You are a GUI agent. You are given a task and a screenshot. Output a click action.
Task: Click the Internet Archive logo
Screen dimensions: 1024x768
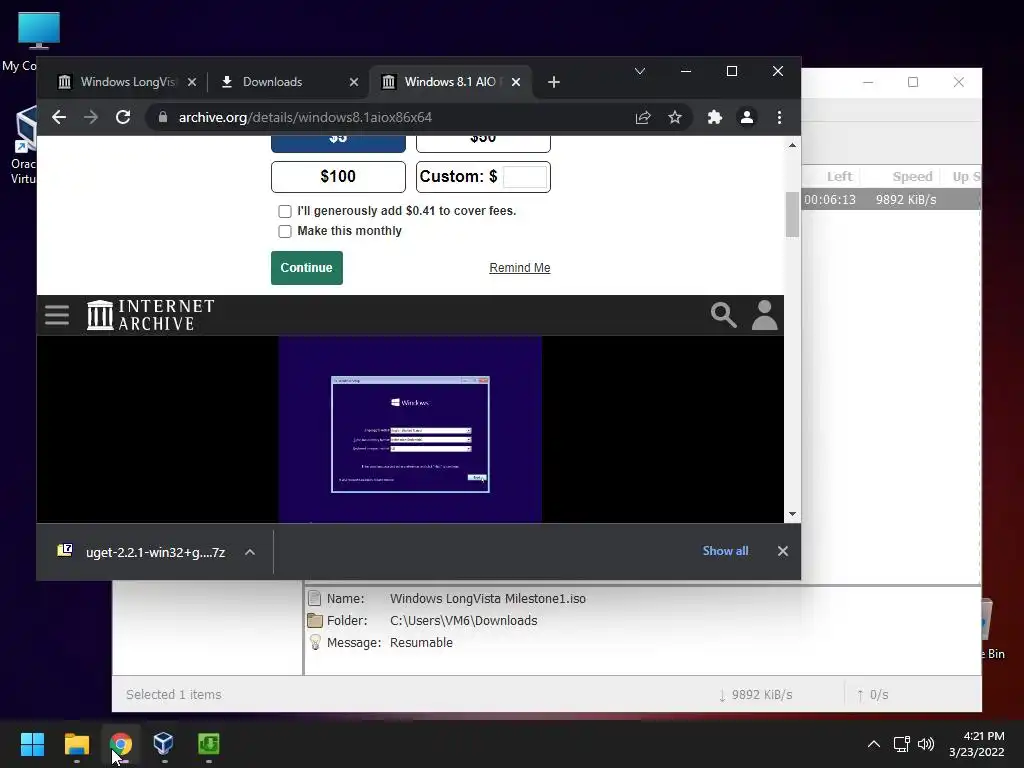[x=150, y=315]
